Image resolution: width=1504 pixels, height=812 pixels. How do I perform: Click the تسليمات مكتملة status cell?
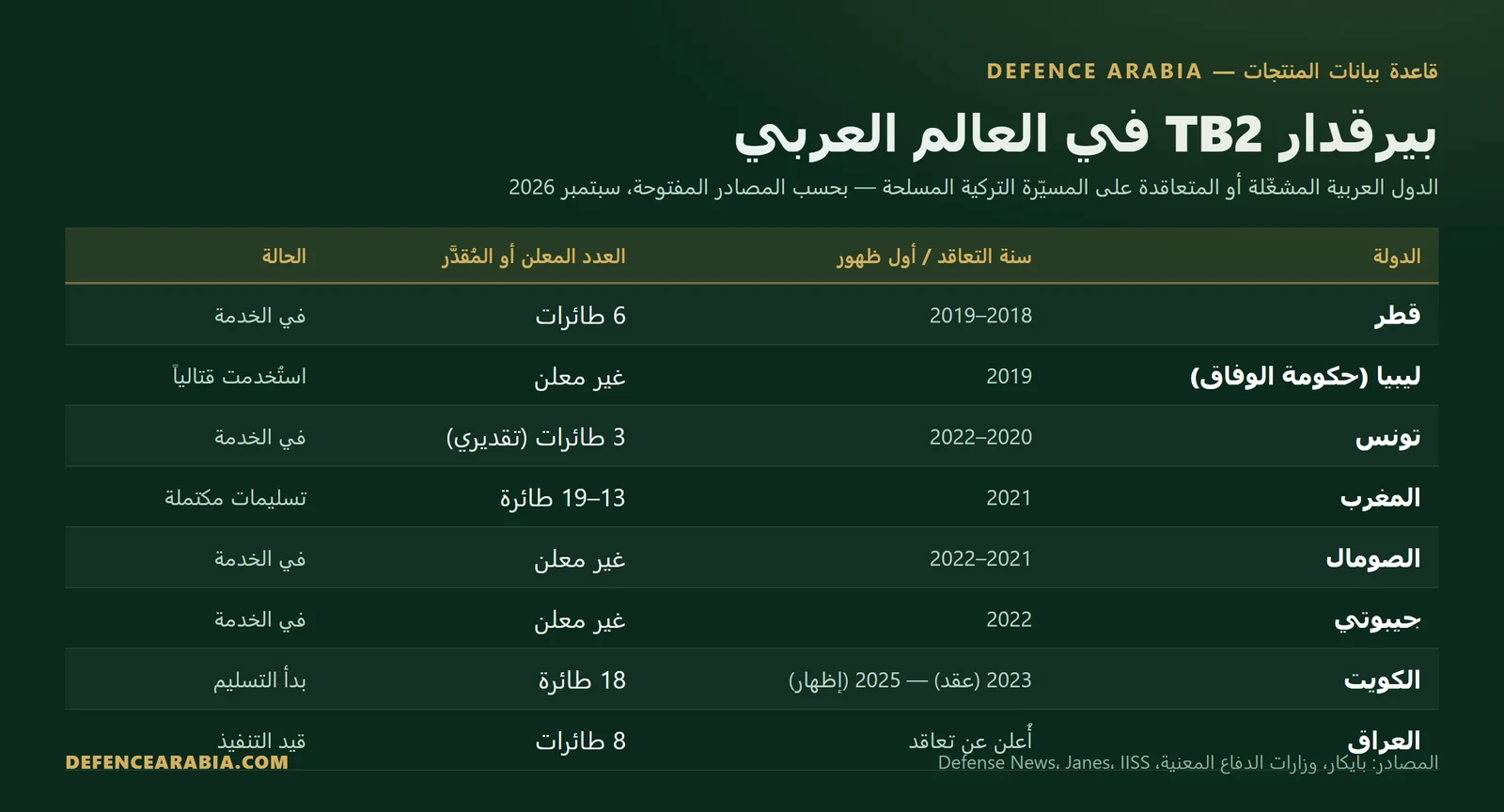[235, 498]
